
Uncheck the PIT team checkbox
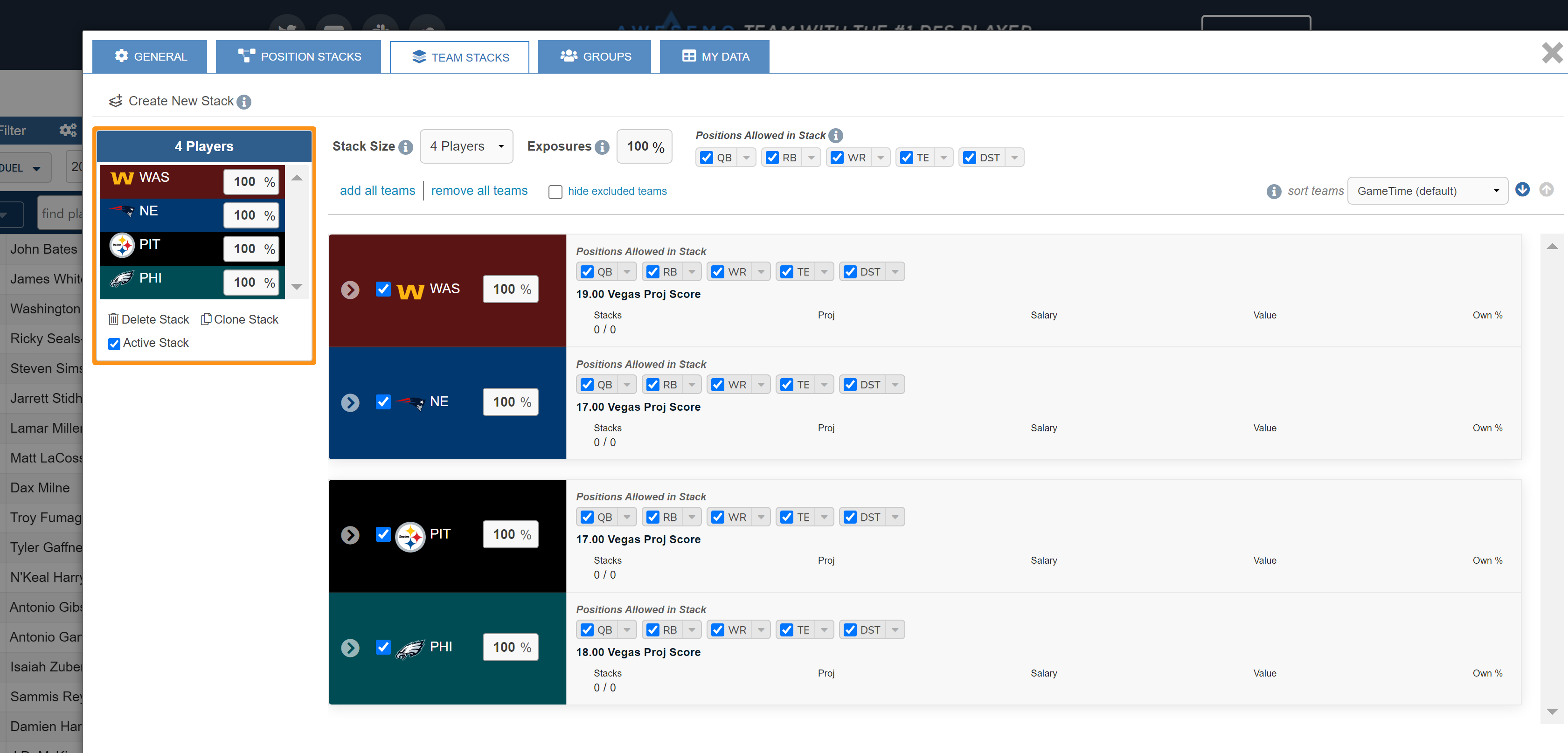click(383, 534)
